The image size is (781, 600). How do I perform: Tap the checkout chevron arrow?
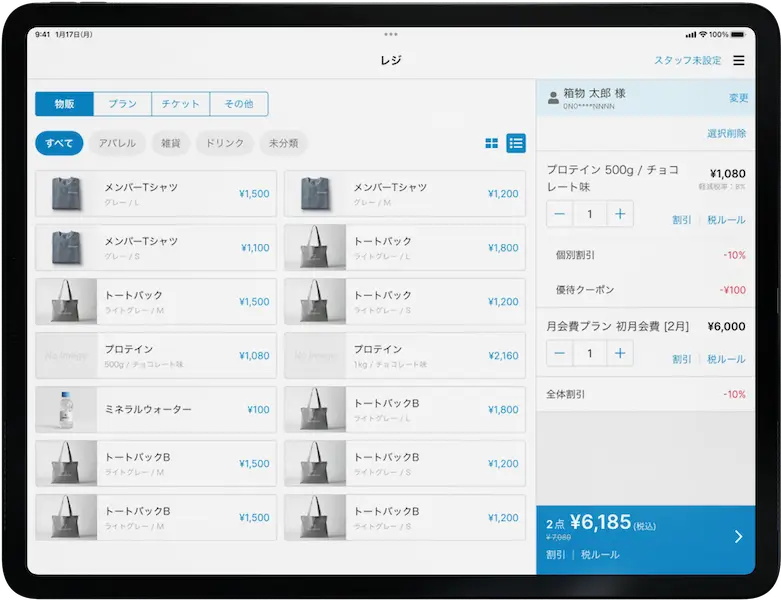point(739,536)
